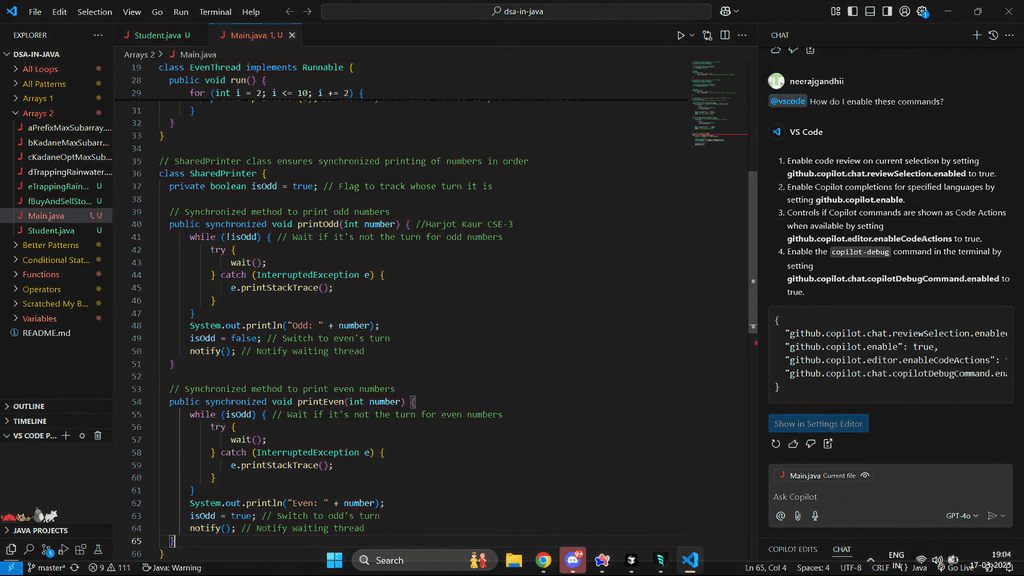Attach a file with the paperclip in Copilot chat
1024x576 pixels.
pos(798,515)
